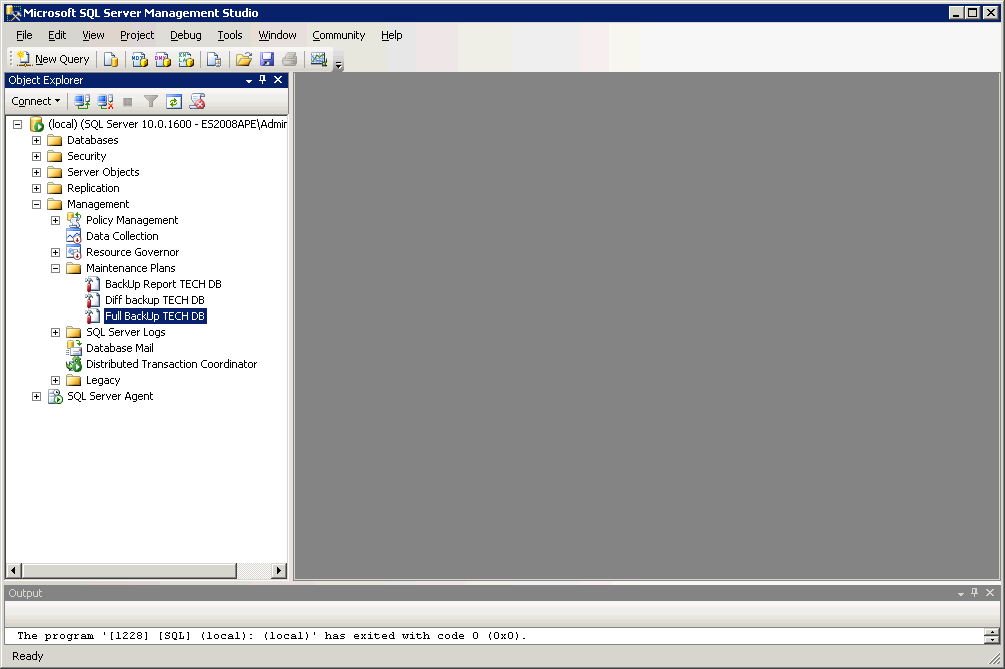
Task: Expand the Replication folder
Action: click(37, 188)
